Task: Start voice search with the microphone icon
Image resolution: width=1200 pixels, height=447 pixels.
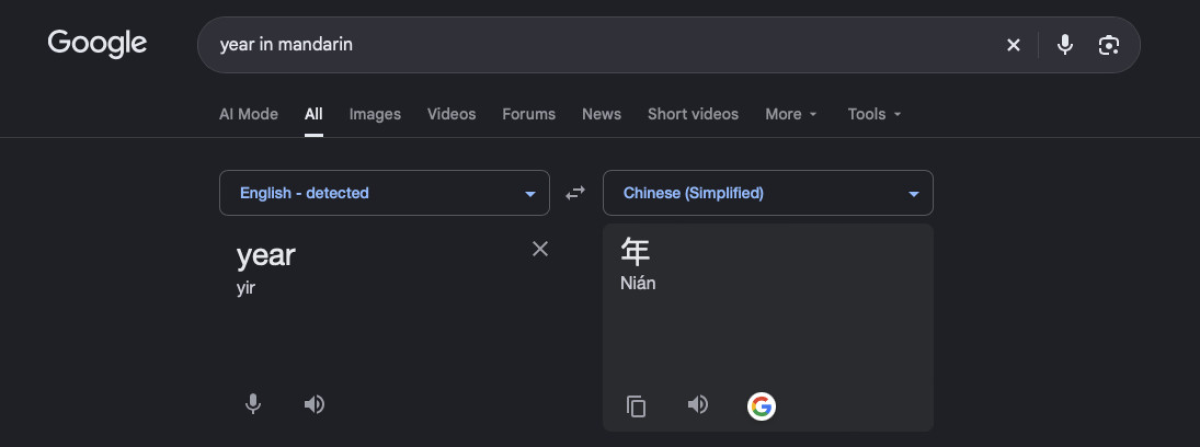Action: 1065,45
